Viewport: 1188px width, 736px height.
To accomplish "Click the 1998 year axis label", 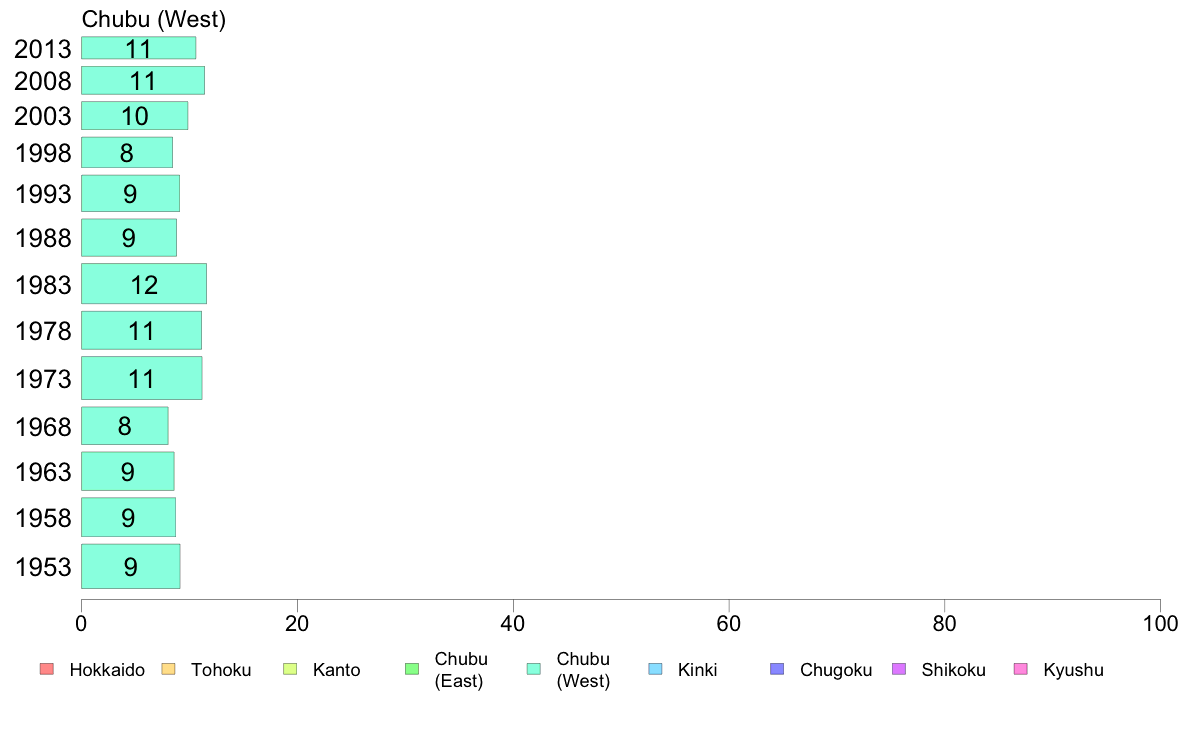I will click(x=43, y=153).
